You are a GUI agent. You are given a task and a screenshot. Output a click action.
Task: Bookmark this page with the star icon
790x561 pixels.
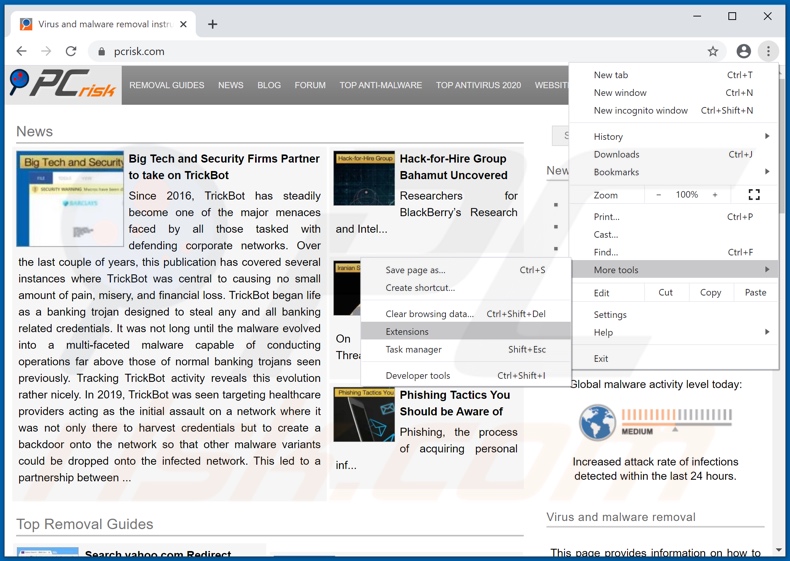pyautogui.click(x=712, y=51)
